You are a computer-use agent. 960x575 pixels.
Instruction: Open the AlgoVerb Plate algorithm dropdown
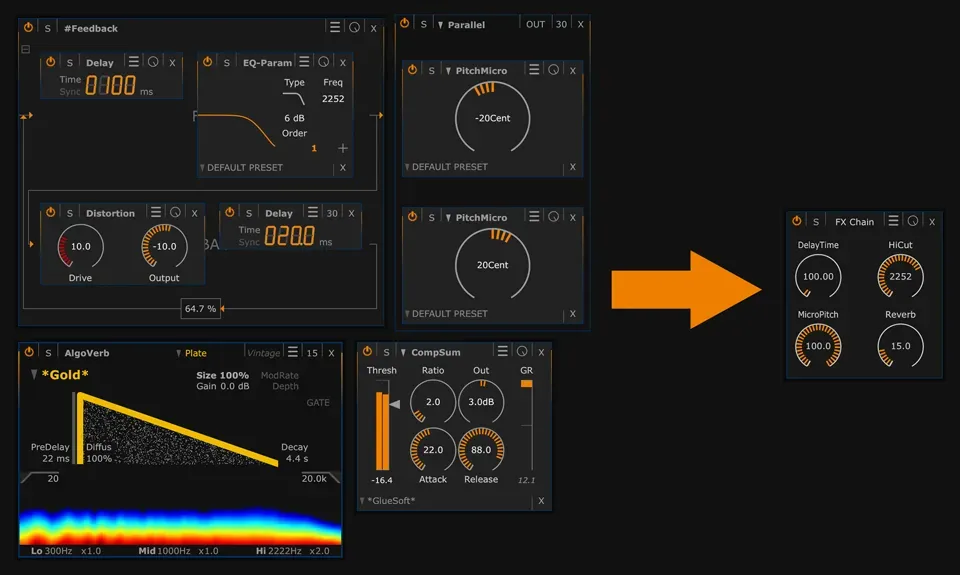(192, 353)
